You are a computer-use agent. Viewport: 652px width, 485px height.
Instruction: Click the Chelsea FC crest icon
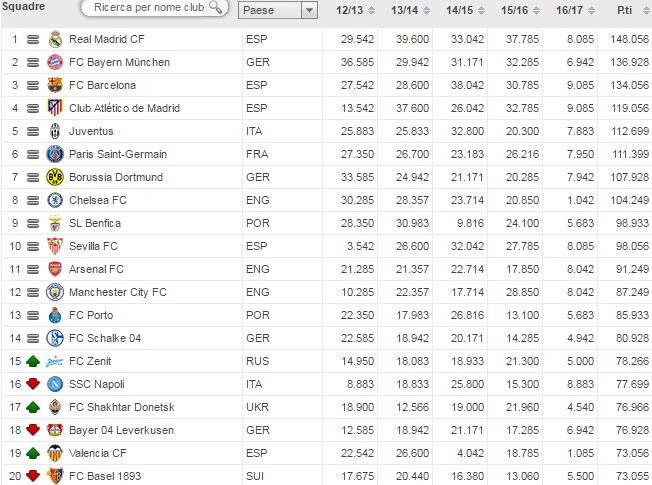coord(54,200)
